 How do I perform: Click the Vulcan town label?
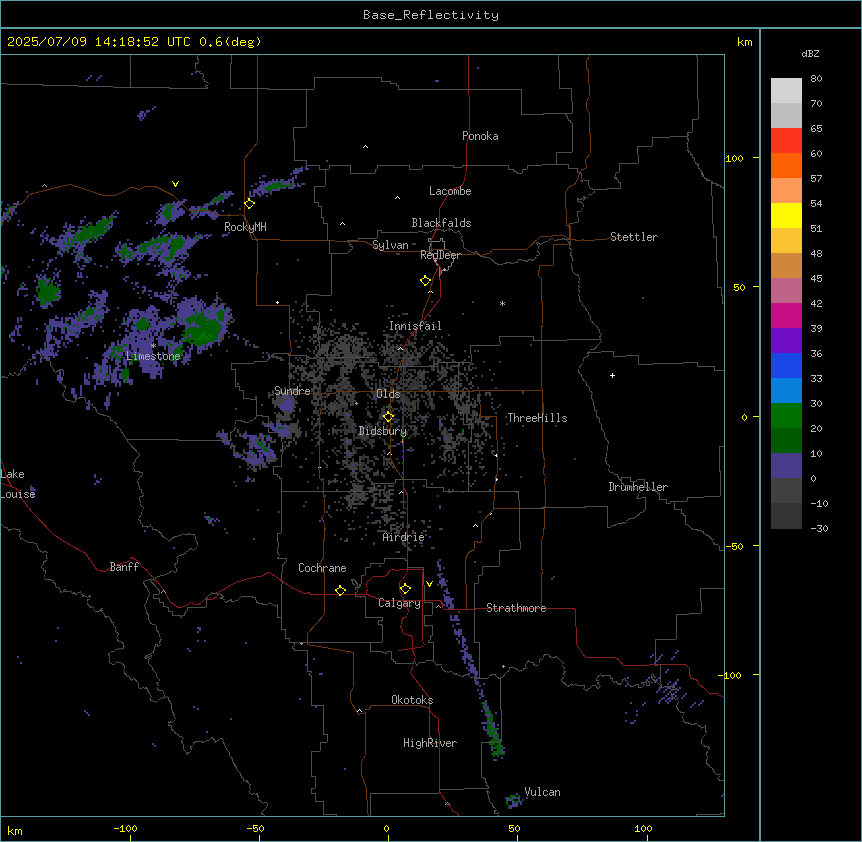(543, 792)
